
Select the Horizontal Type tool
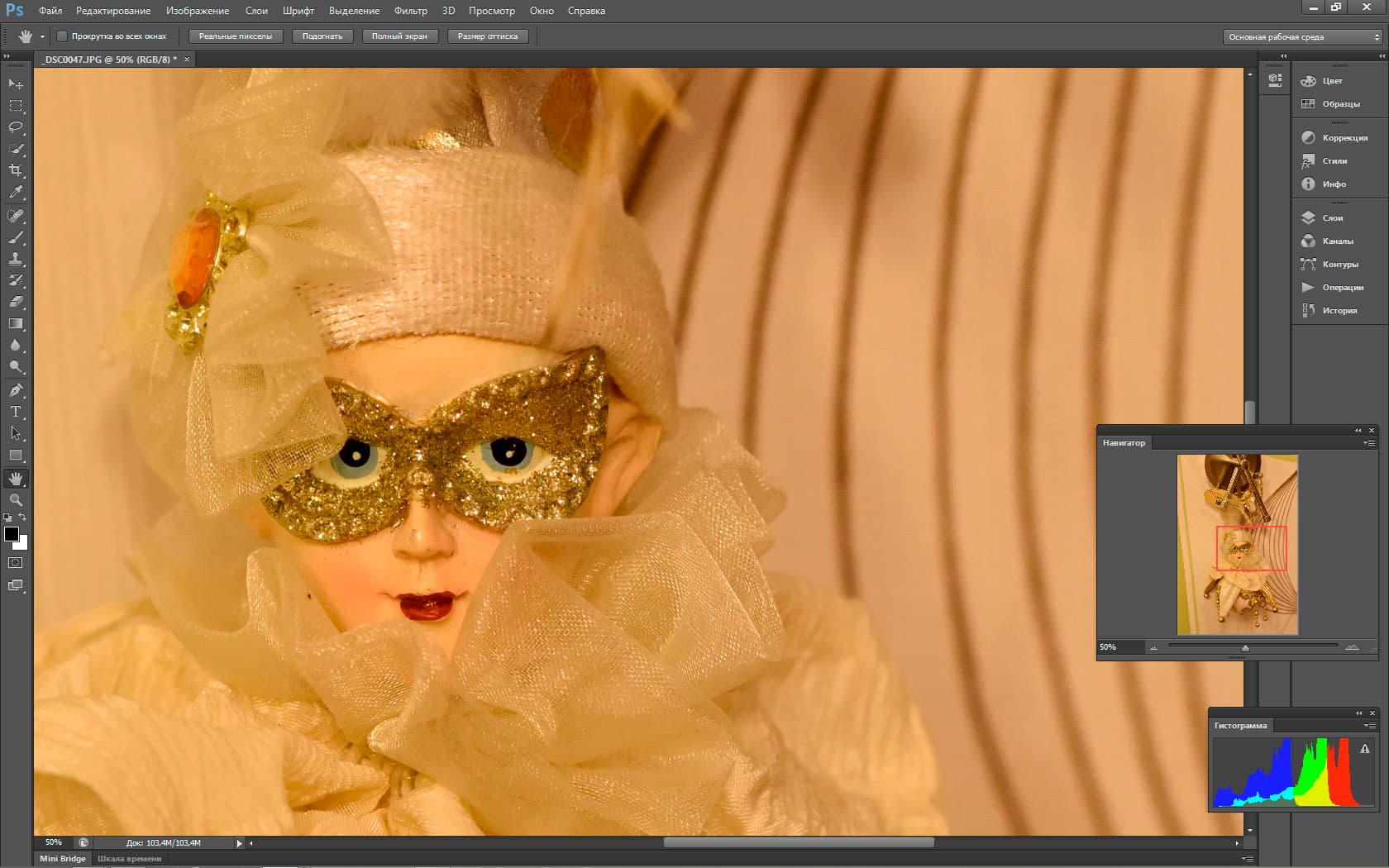(16, 412)
